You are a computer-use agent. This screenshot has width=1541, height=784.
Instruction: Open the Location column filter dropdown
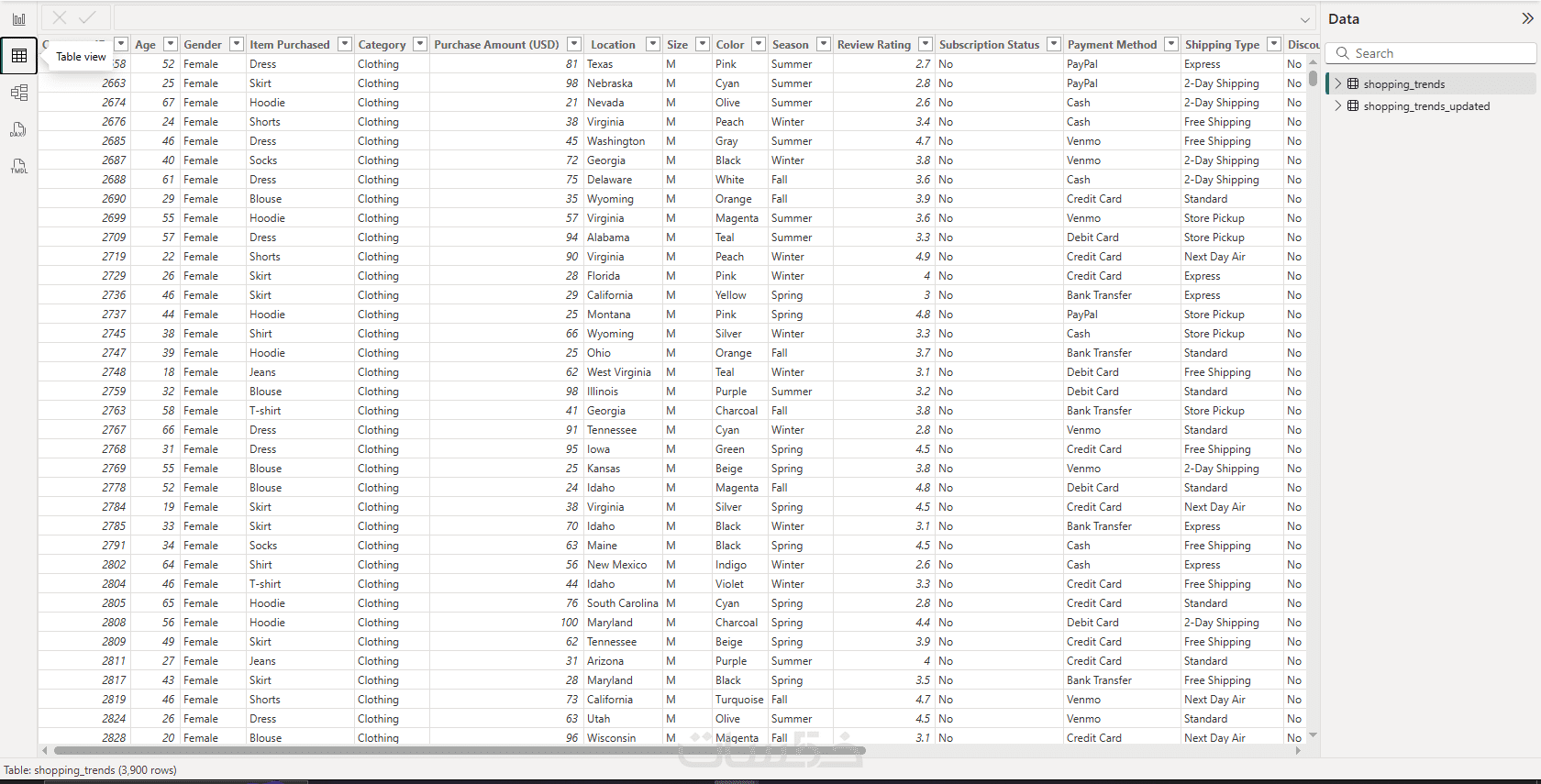pyautogui.click(x=652, y=44)
